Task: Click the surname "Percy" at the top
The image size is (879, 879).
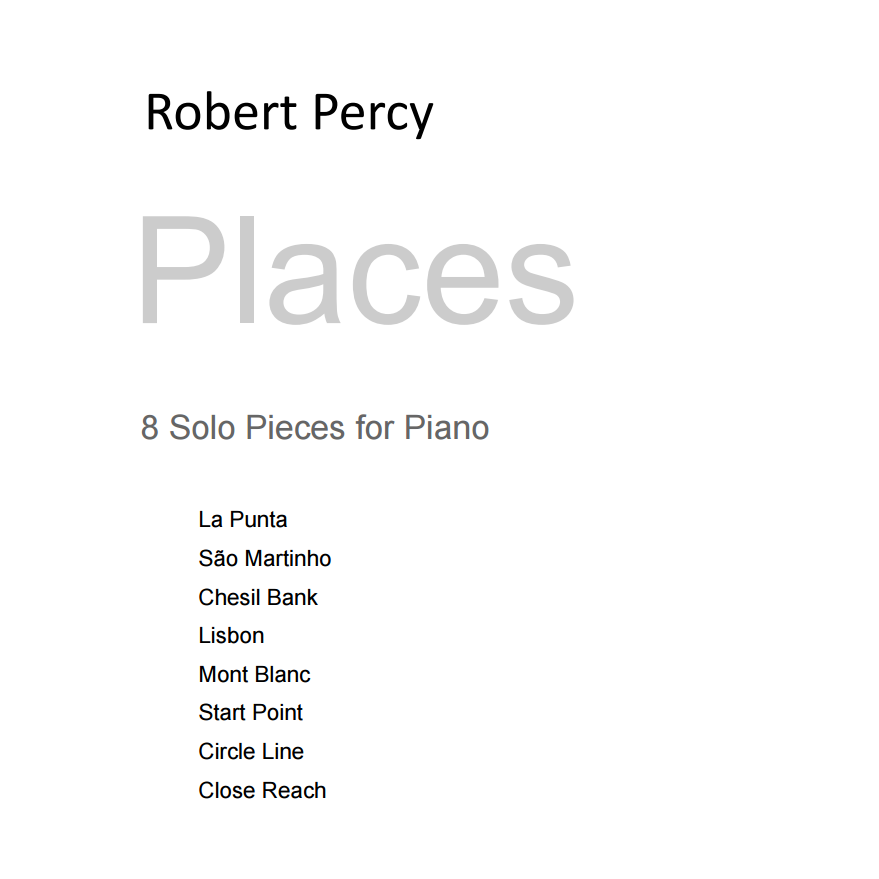Action: [x=372, y=114]
